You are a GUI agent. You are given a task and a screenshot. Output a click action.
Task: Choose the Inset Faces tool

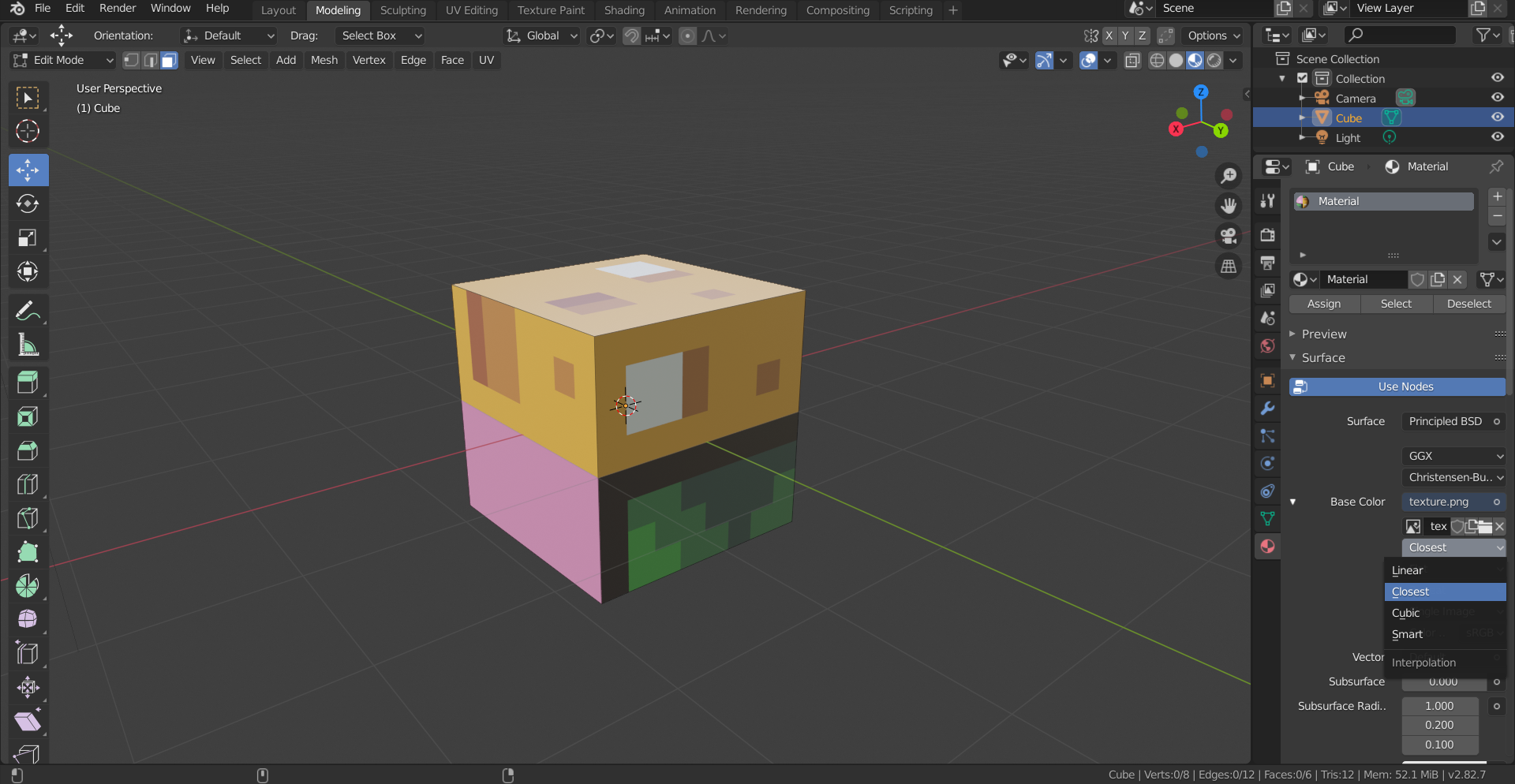pos(28,416)
